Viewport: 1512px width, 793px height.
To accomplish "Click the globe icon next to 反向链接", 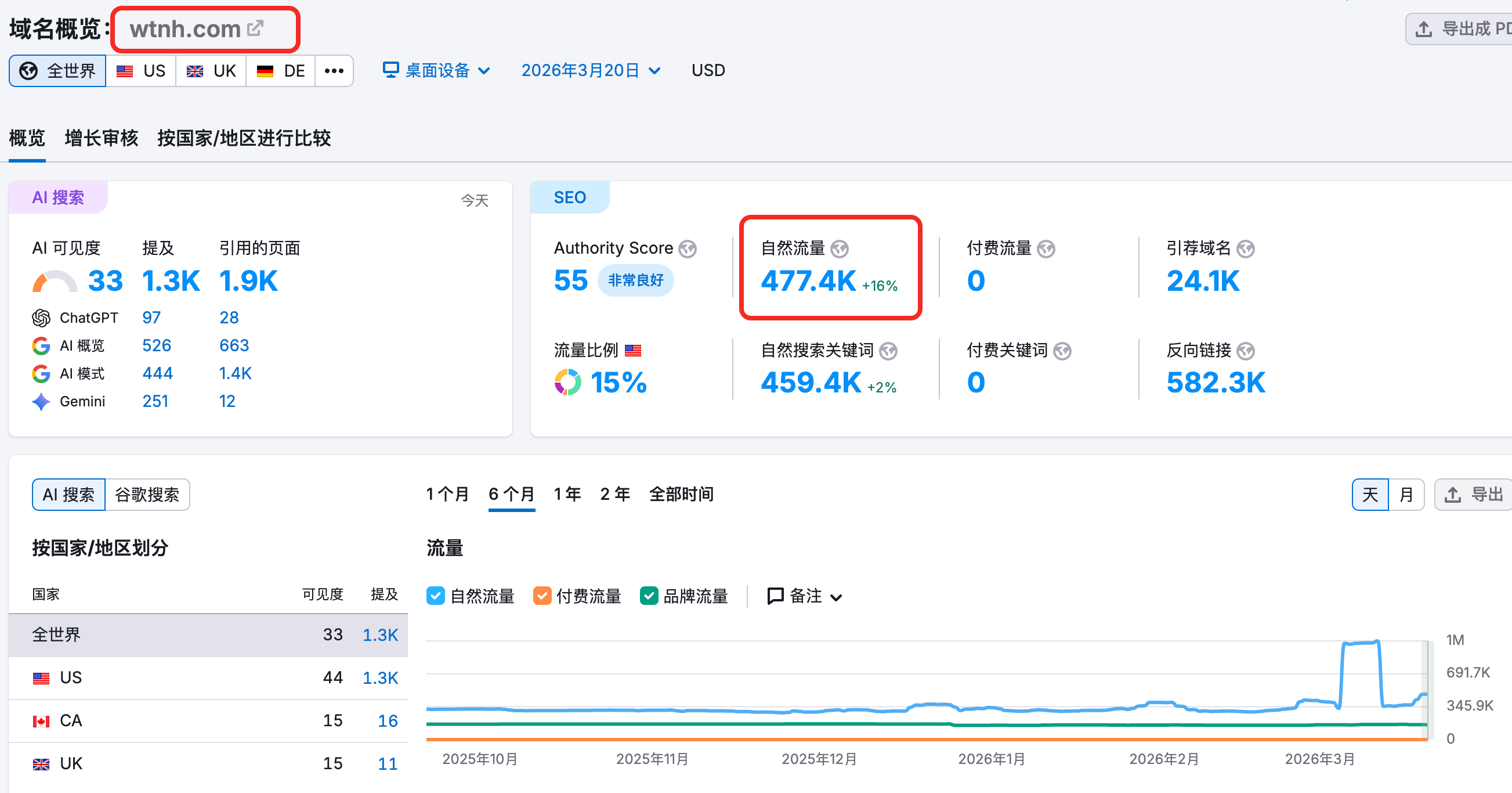I will click(x=1245, y=351).
